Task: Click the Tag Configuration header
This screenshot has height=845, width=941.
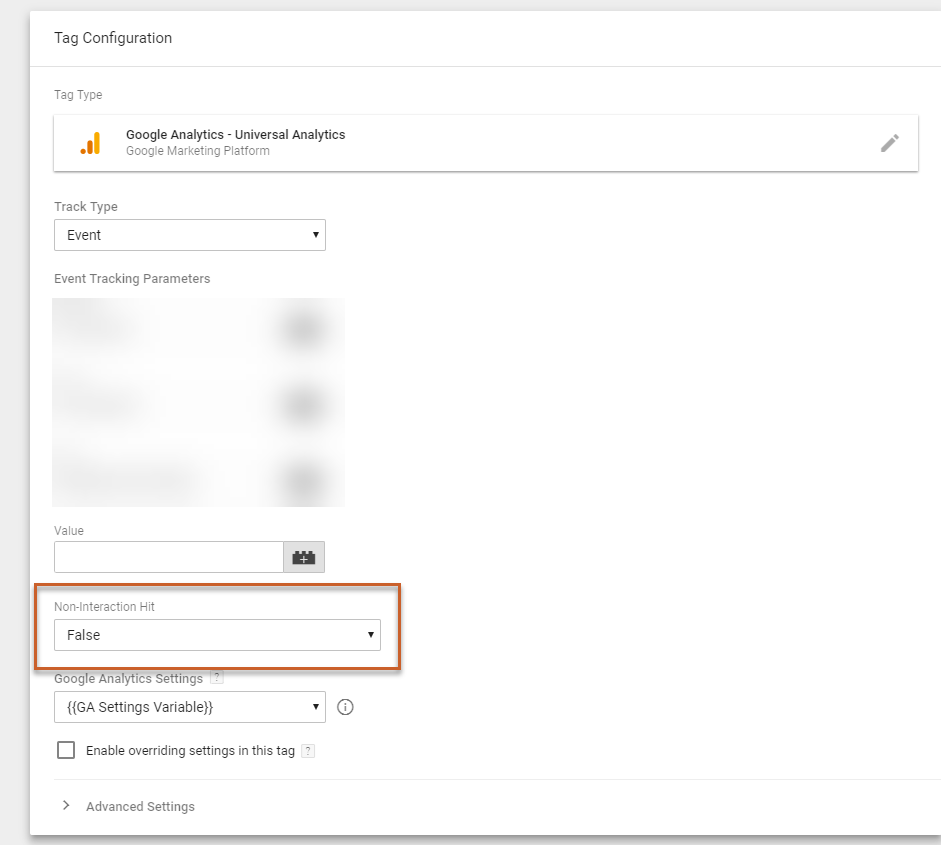Action: point(113,38)
